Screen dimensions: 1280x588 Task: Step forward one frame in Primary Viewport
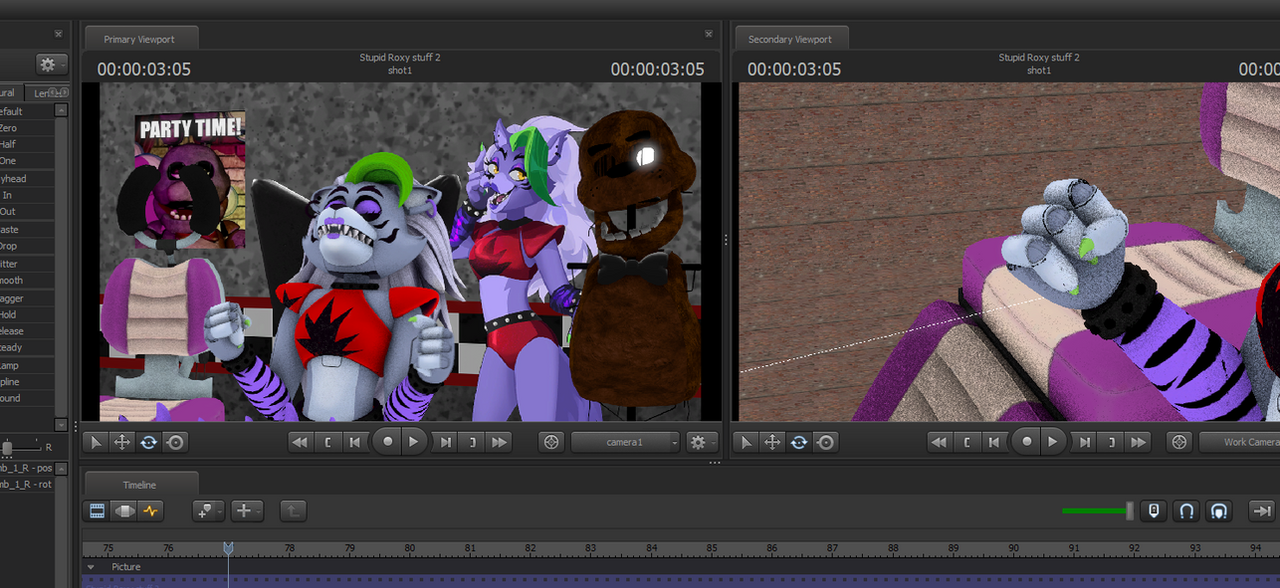point(446,441)
